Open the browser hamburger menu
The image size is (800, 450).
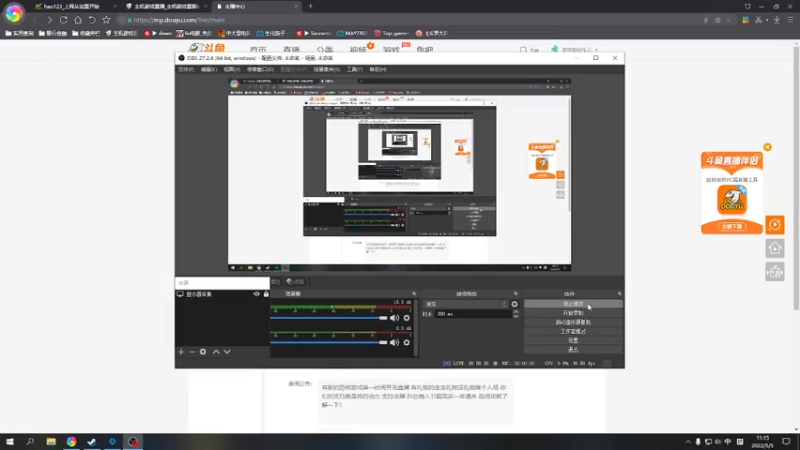(790, 20)
